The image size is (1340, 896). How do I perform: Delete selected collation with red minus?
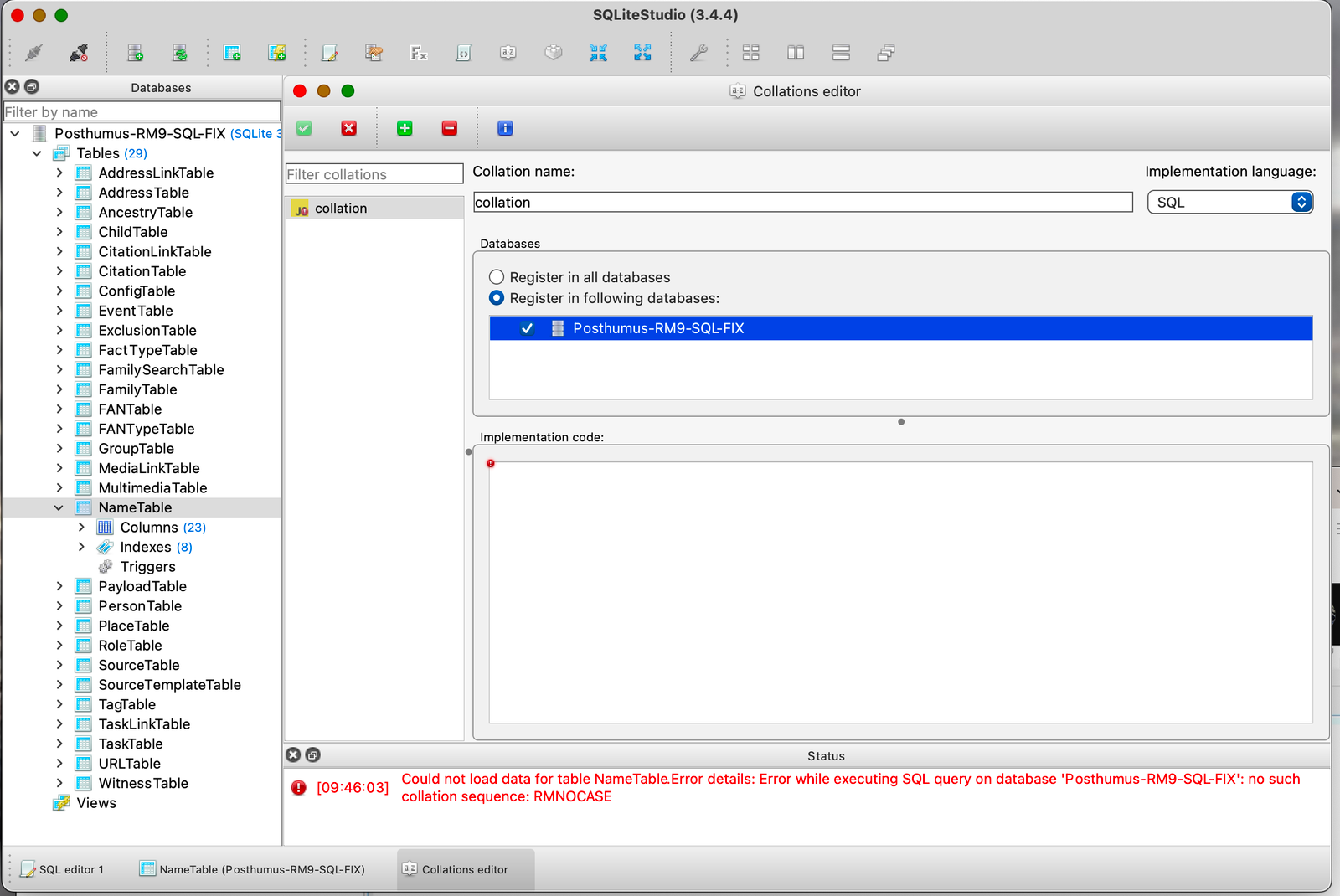coord(450,128)
